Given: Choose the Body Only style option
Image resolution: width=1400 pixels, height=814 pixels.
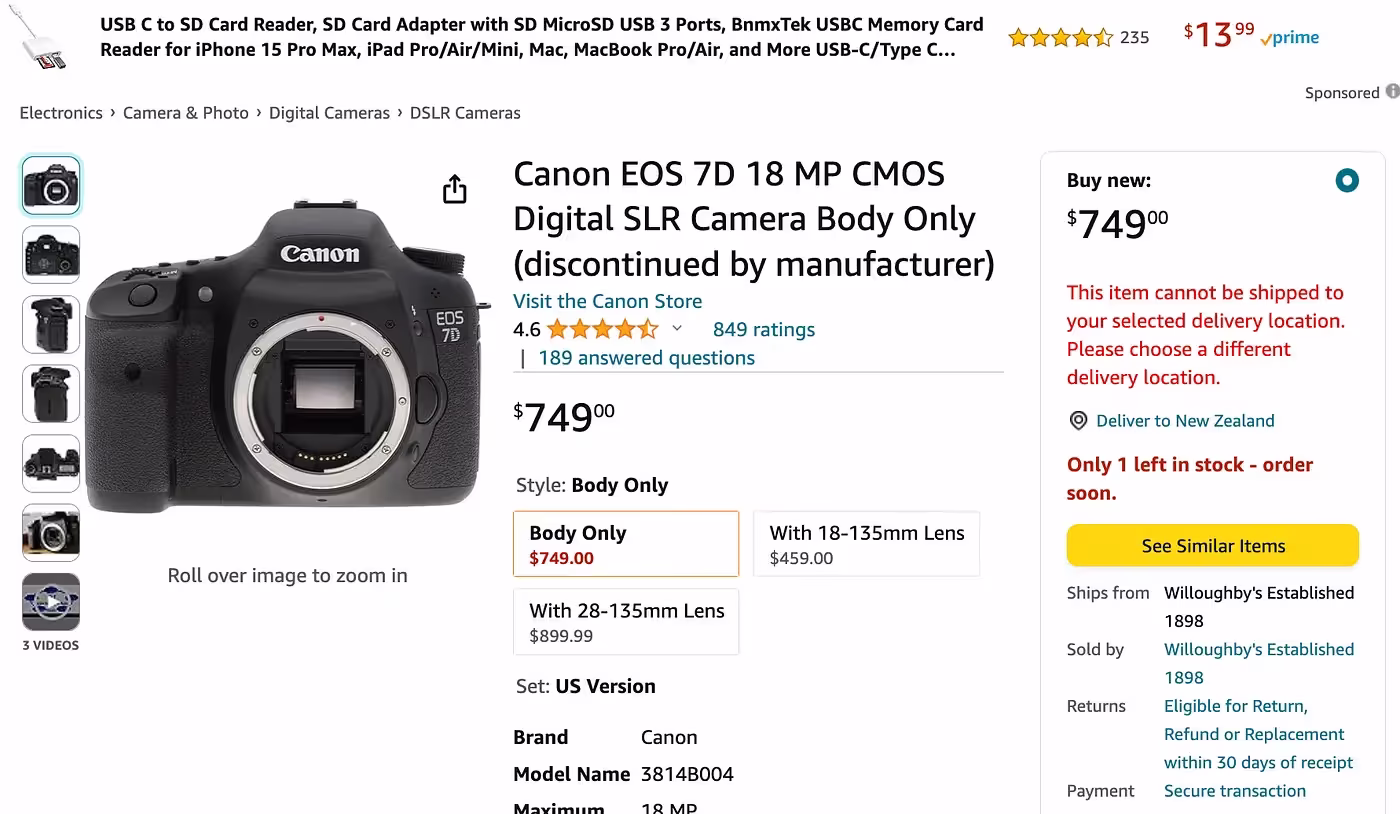Looking at the screenshot, I should (x=626, y=544).
